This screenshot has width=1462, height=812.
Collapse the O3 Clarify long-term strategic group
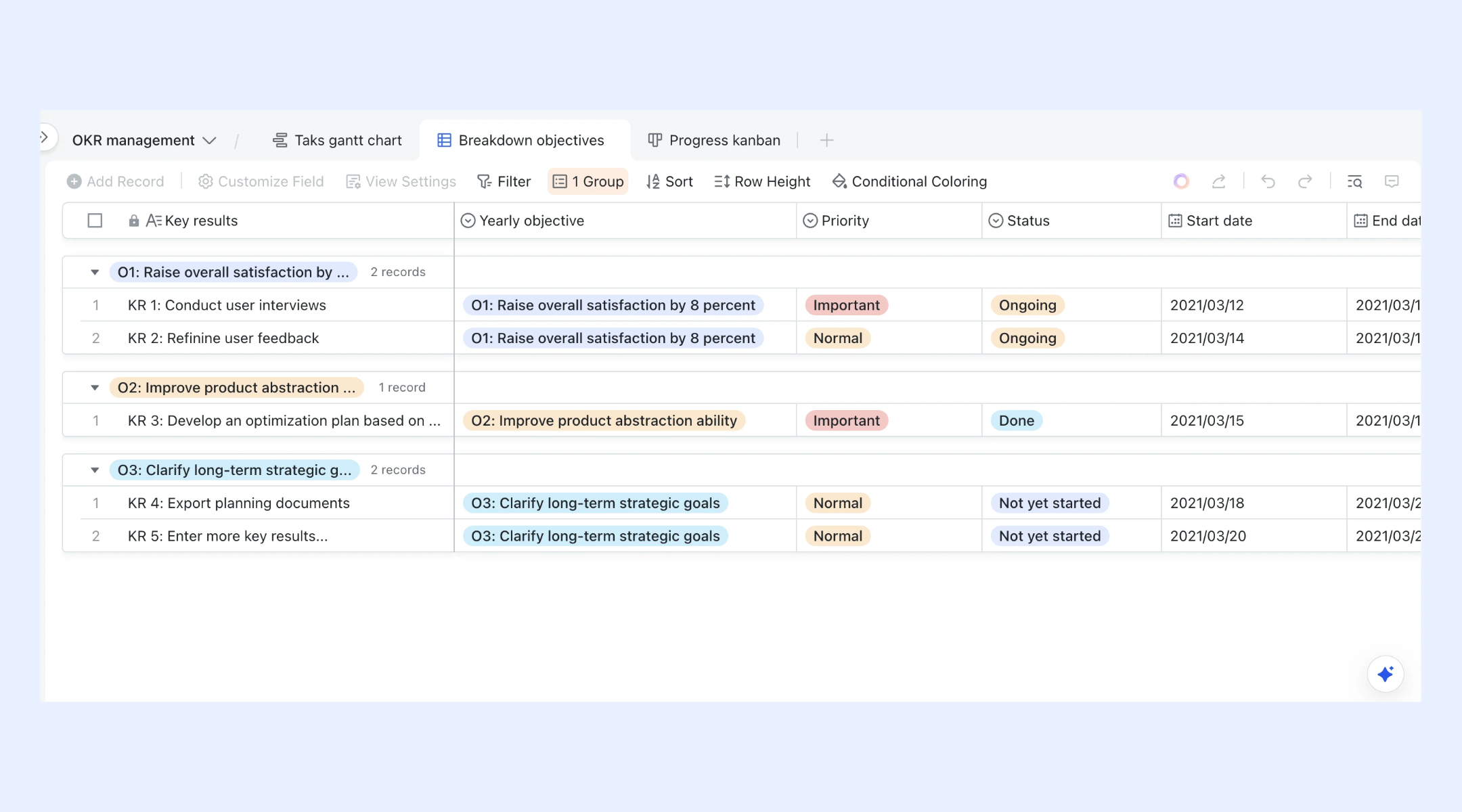pos(95,470)
